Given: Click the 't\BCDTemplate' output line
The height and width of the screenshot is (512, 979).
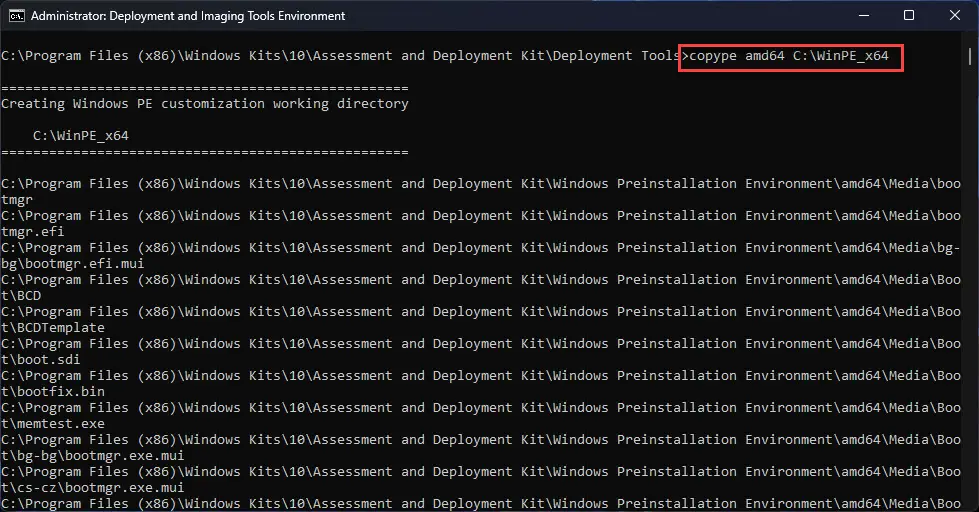Looking at the screenshot, I should coord(53,328).
